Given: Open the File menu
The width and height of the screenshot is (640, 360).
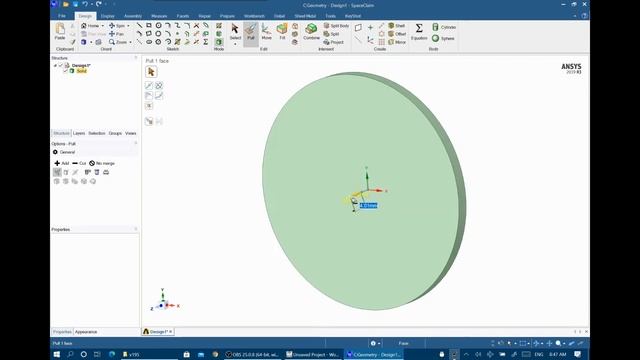Looking at the screenshot, I should pyautogui.click(x=62, y=16).
